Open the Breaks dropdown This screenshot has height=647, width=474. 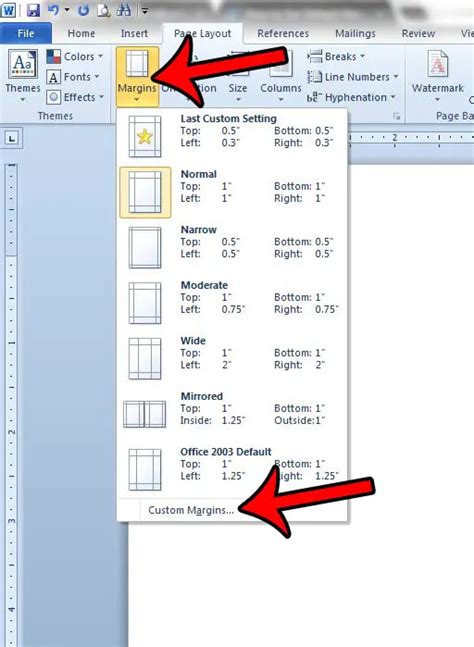336,57
